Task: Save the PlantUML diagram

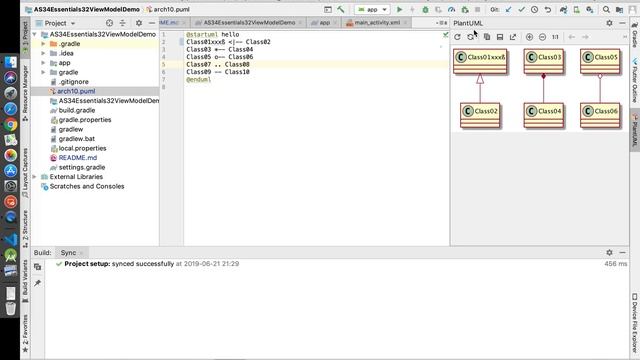Action: 500,37
